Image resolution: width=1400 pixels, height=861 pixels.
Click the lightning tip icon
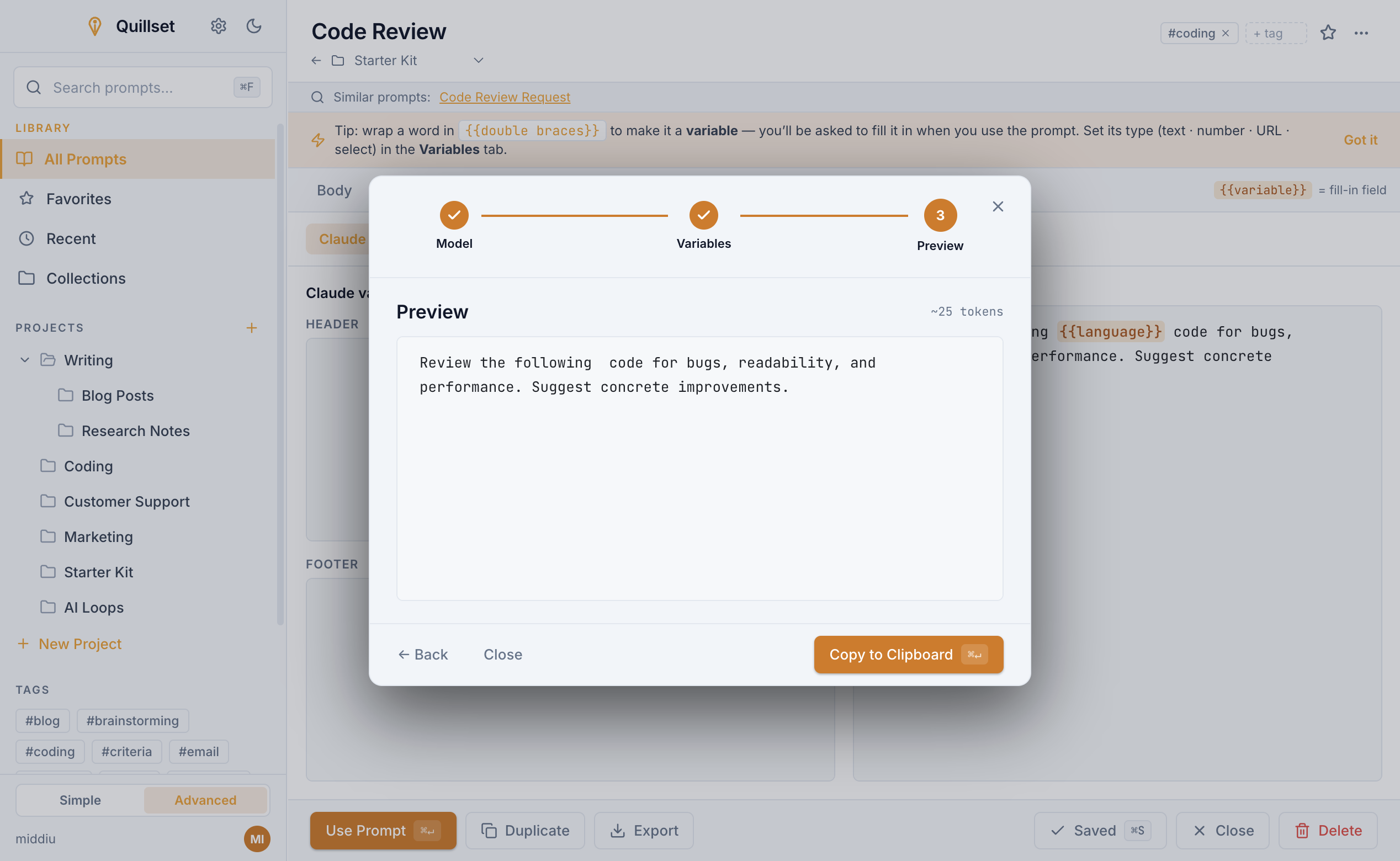[x=318, y=140]
